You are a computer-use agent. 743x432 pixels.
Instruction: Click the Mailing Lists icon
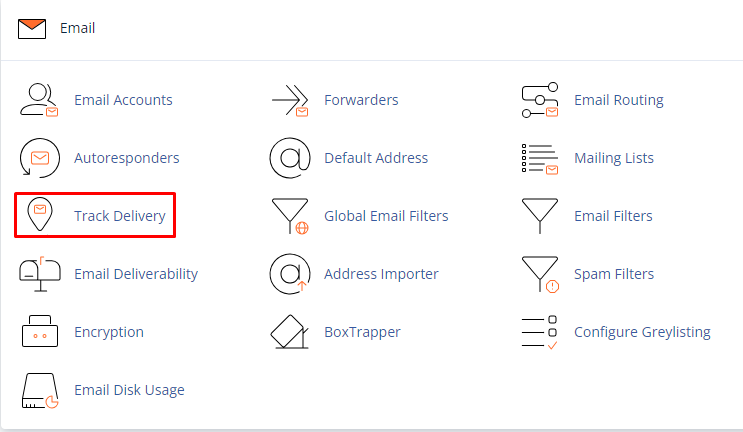point(540,159)
